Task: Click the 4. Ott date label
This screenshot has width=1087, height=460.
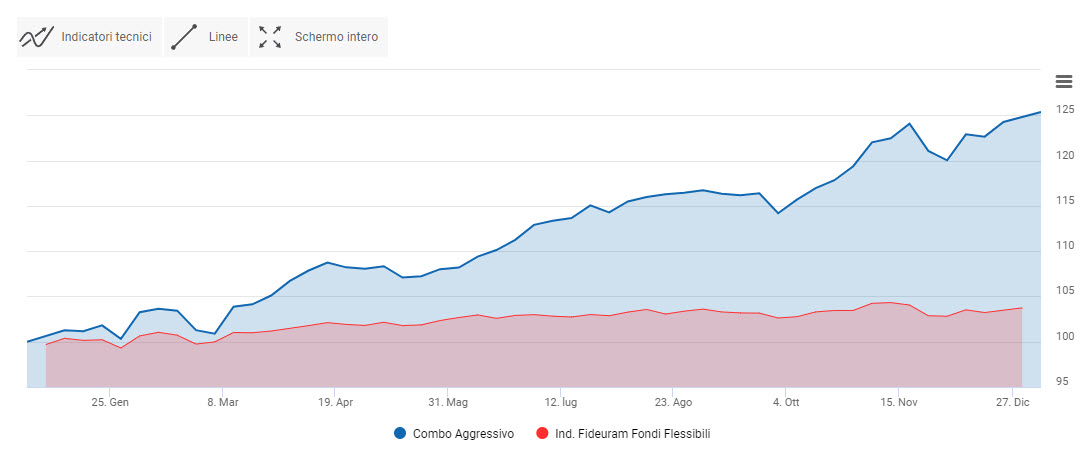Action: (x=786, y=403)
